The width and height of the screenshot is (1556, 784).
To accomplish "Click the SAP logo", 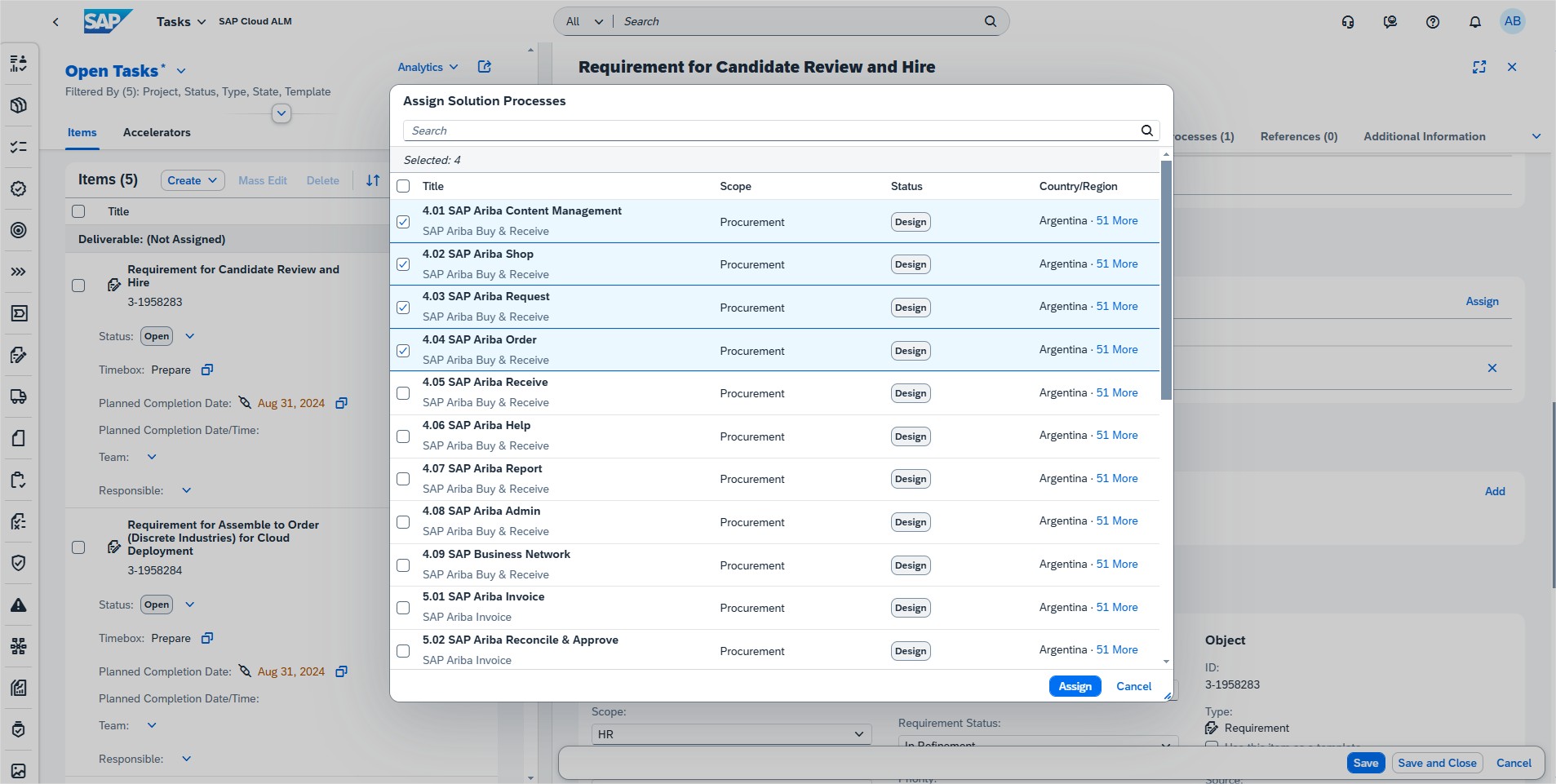I will [x=107, y=21].
